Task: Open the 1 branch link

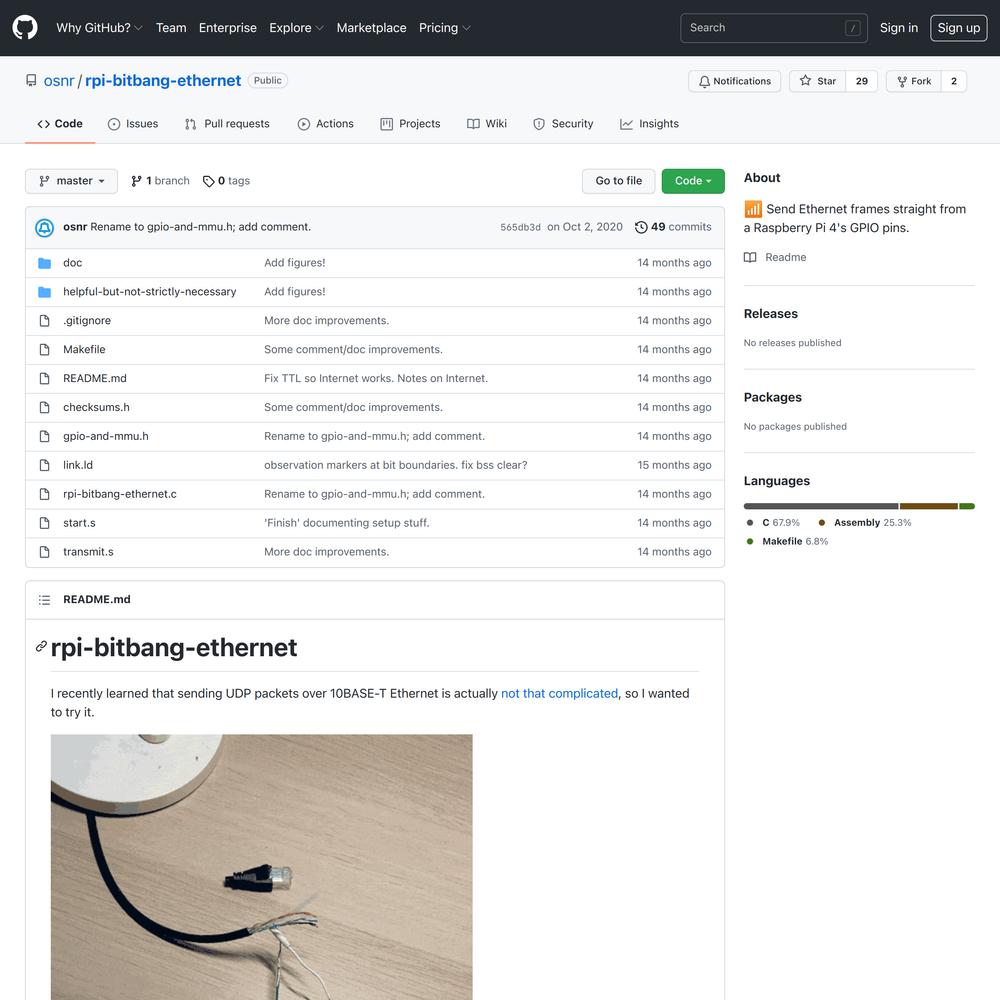Action: (x=160, y=181)
